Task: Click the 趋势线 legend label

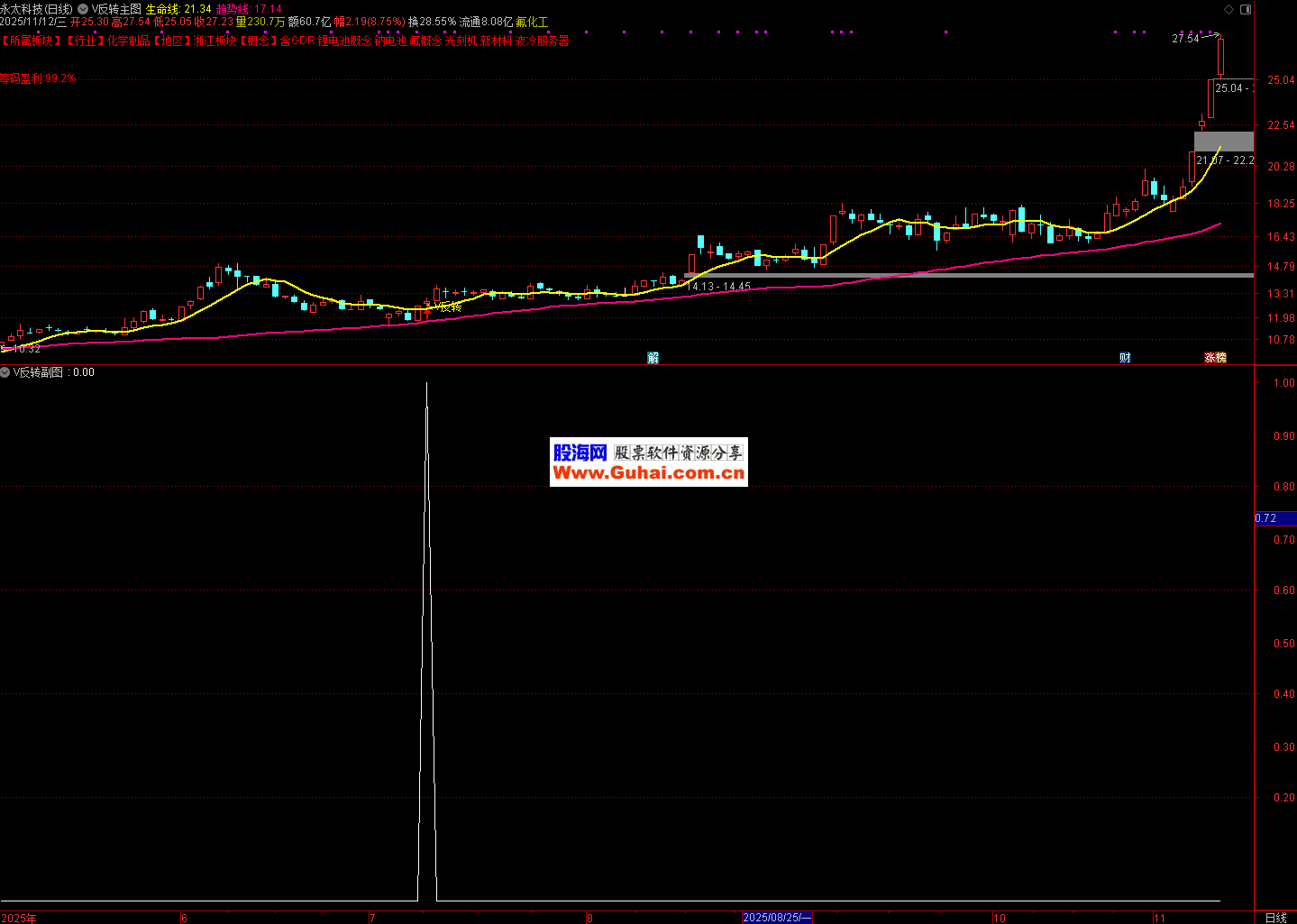Action: pos(233,9)
